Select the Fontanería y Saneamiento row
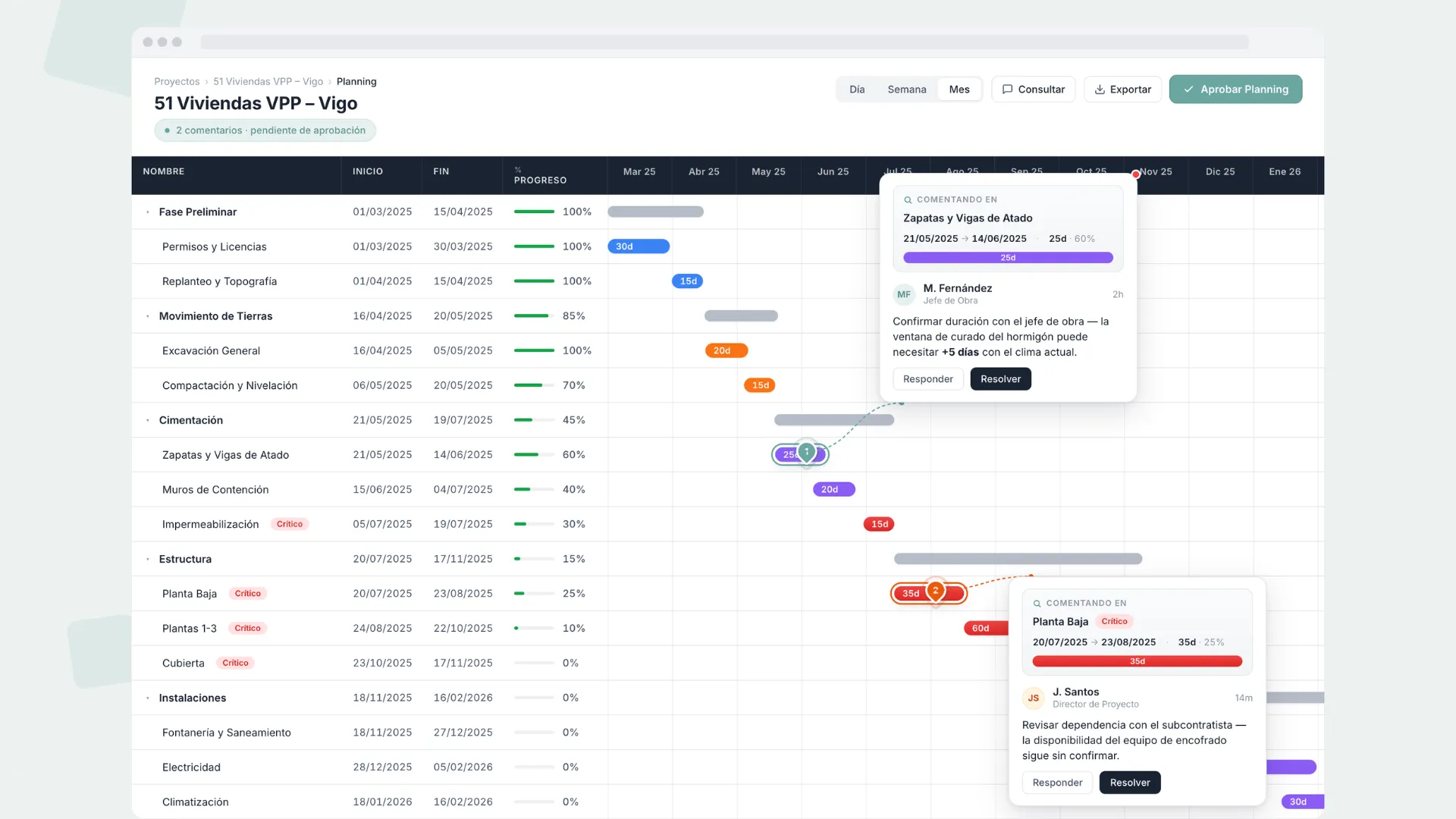This screenshot has width=1456, height=819. [728, 733]
